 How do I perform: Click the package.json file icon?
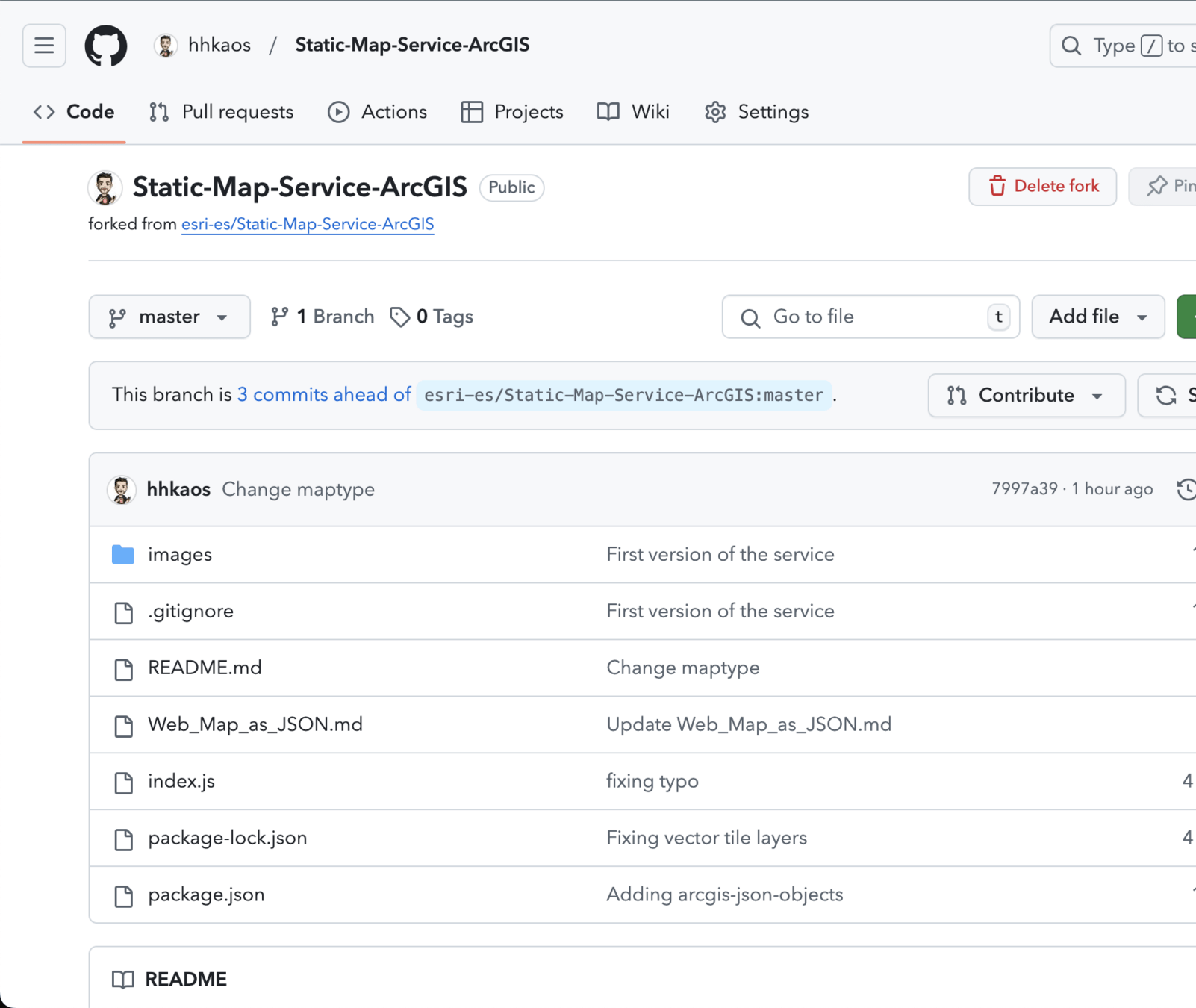click(x=124, y=896)
